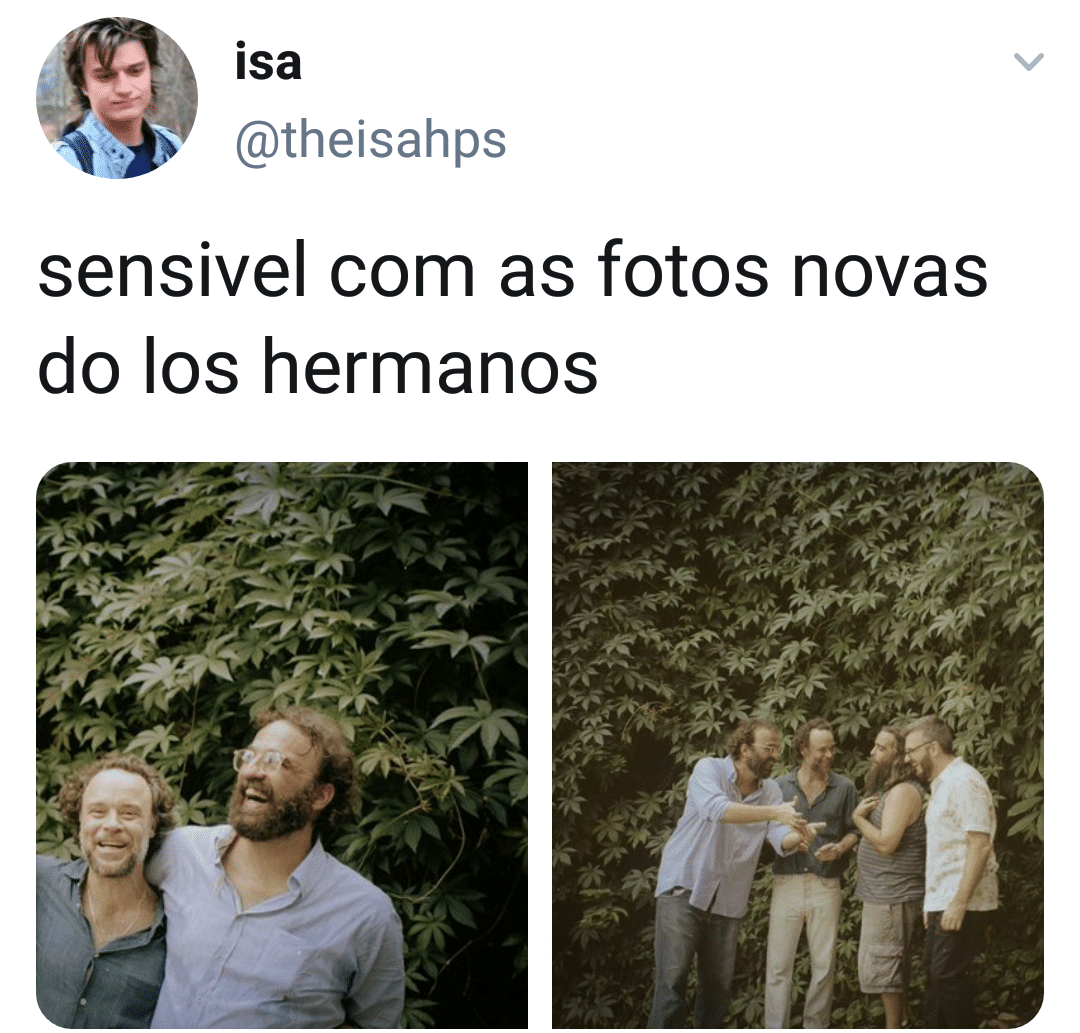Screen dimensions: 1080x1033
Task: Click the display name "isa"
Action: [x=268, y=61]
